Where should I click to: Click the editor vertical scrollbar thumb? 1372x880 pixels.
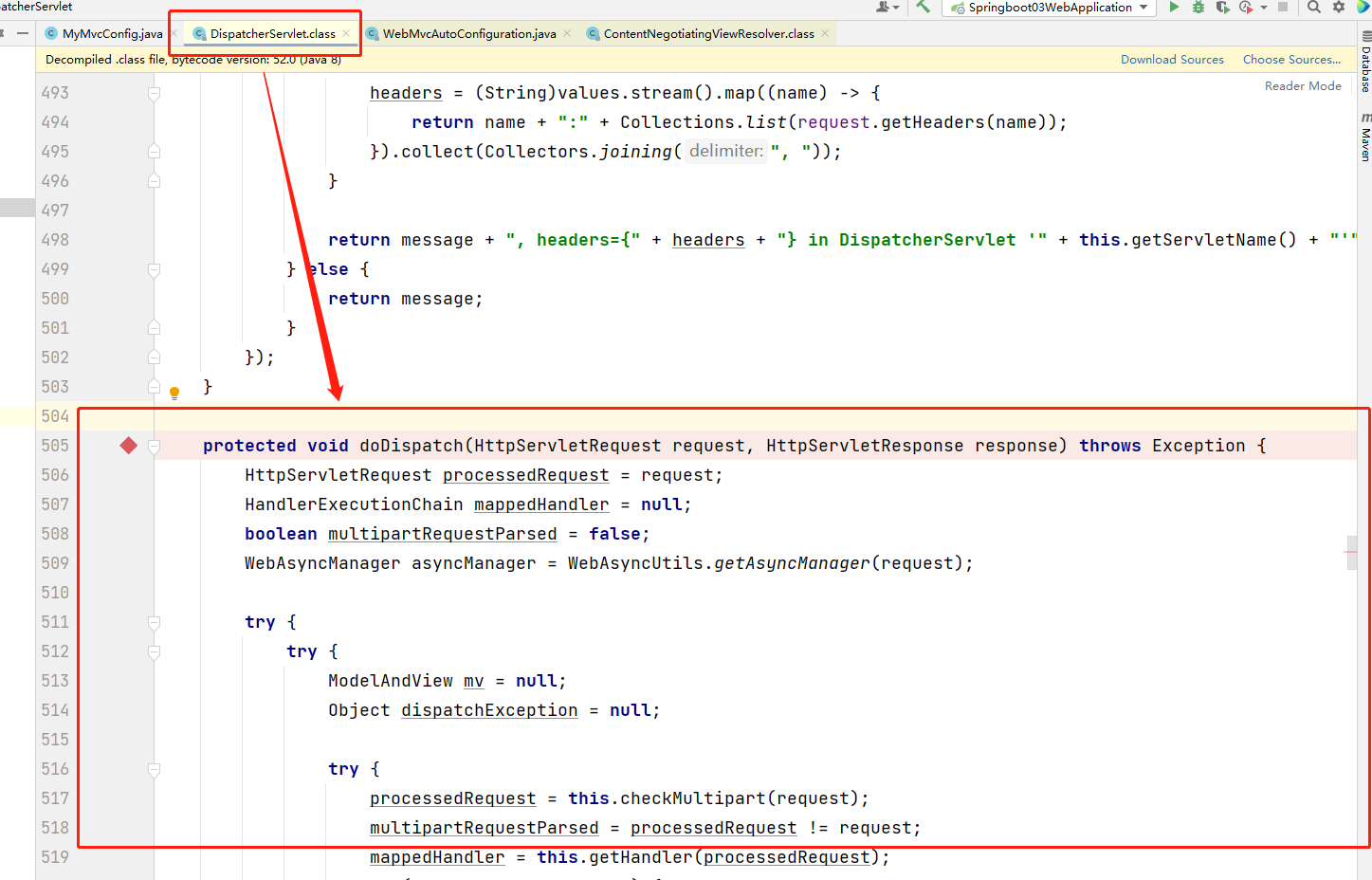(x=1351, y=553)
